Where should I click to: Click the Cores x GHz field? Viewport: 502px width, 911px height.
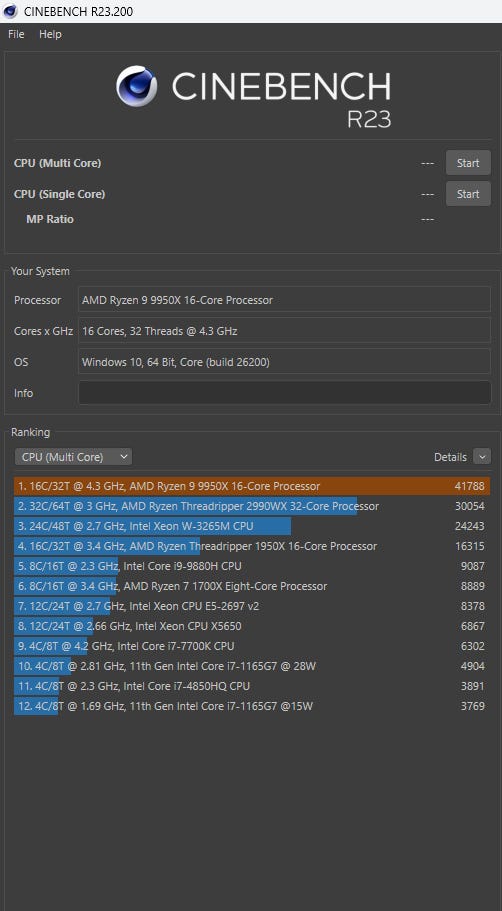(x=285, y=331)
